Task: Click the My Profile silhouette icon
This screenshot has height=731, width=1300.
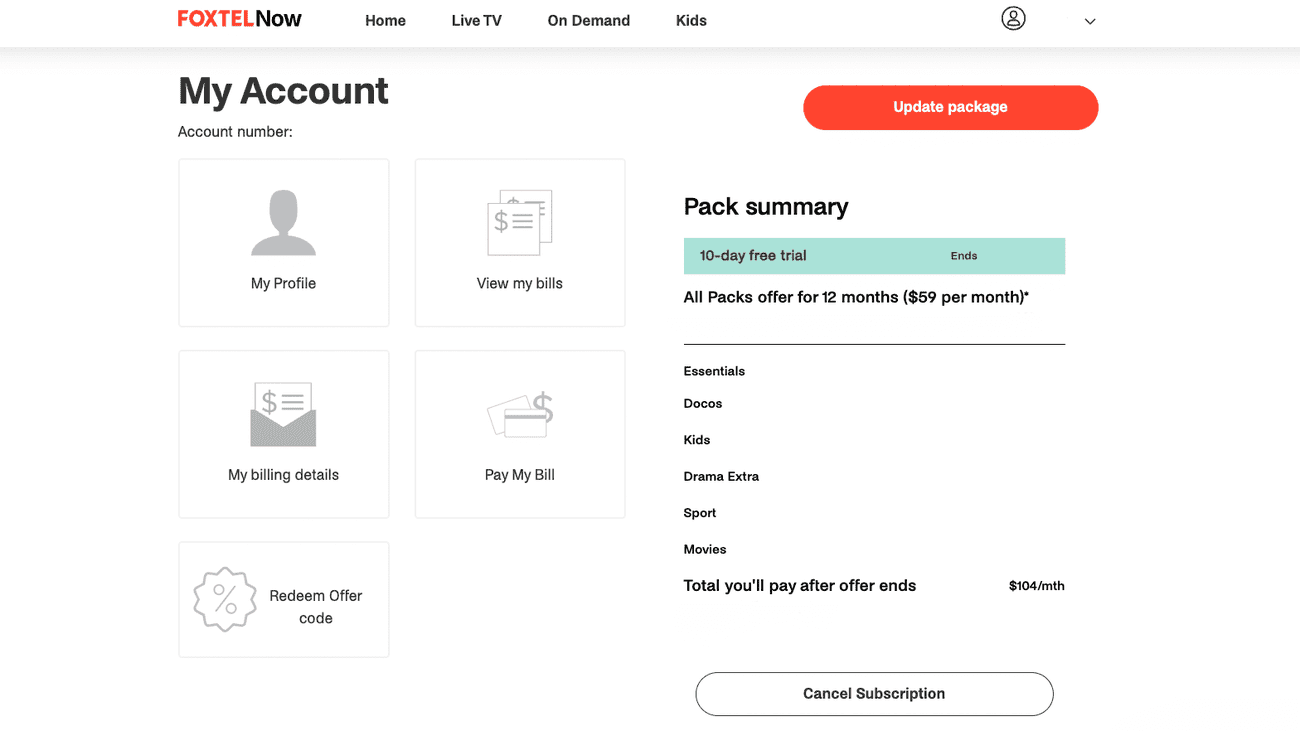Action: pyautogui.click(x=283, y=222)
